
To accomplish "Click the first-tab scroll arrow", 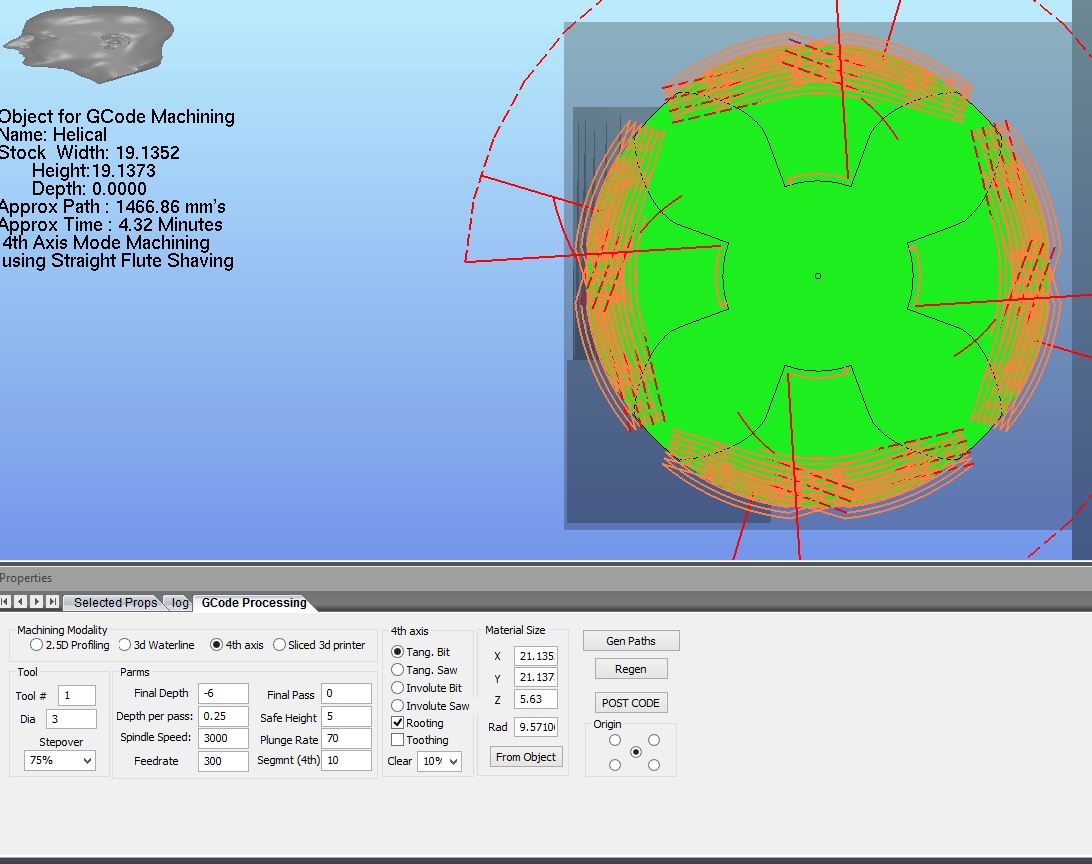I will pyautogui.click(x=5, y=602).
